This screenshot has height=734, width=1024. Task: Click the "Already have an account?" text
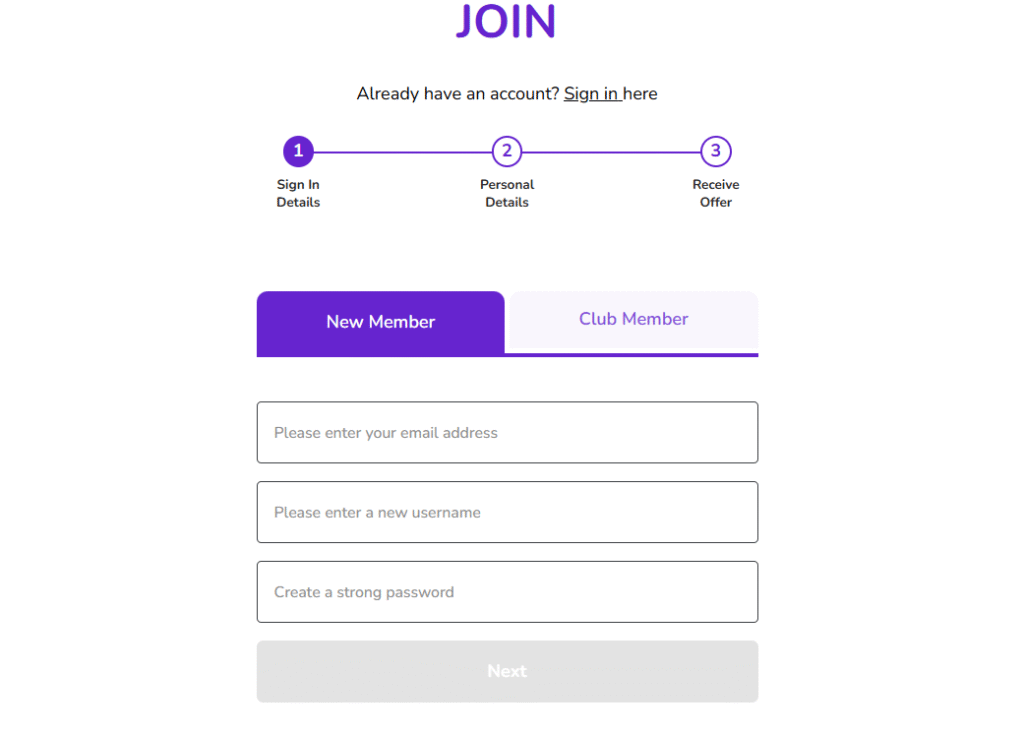point(458,94)
